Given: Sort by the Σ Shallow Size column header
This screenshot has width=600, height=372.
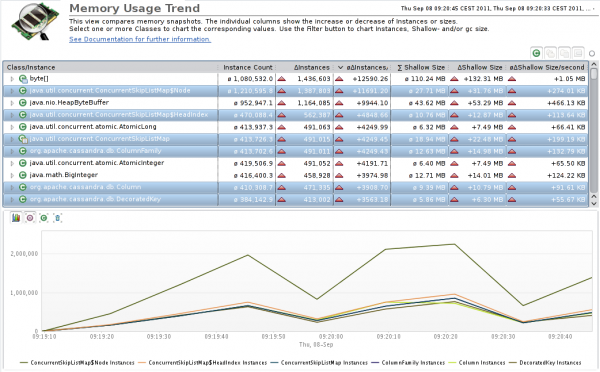Looking at the screenshot, I should click(x=420, y=67).
